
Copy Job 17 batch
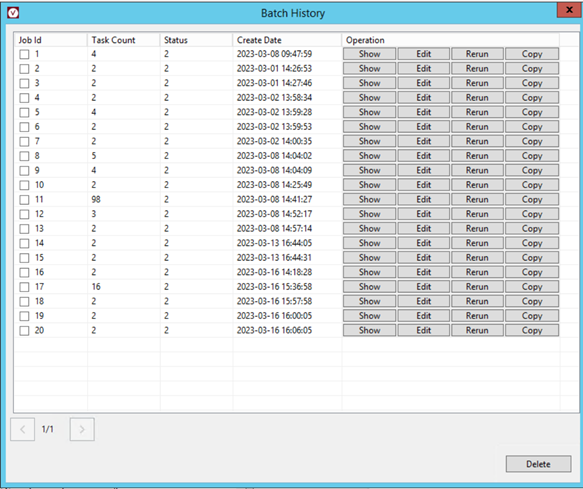pyautogui.click(x=532, y=287)
